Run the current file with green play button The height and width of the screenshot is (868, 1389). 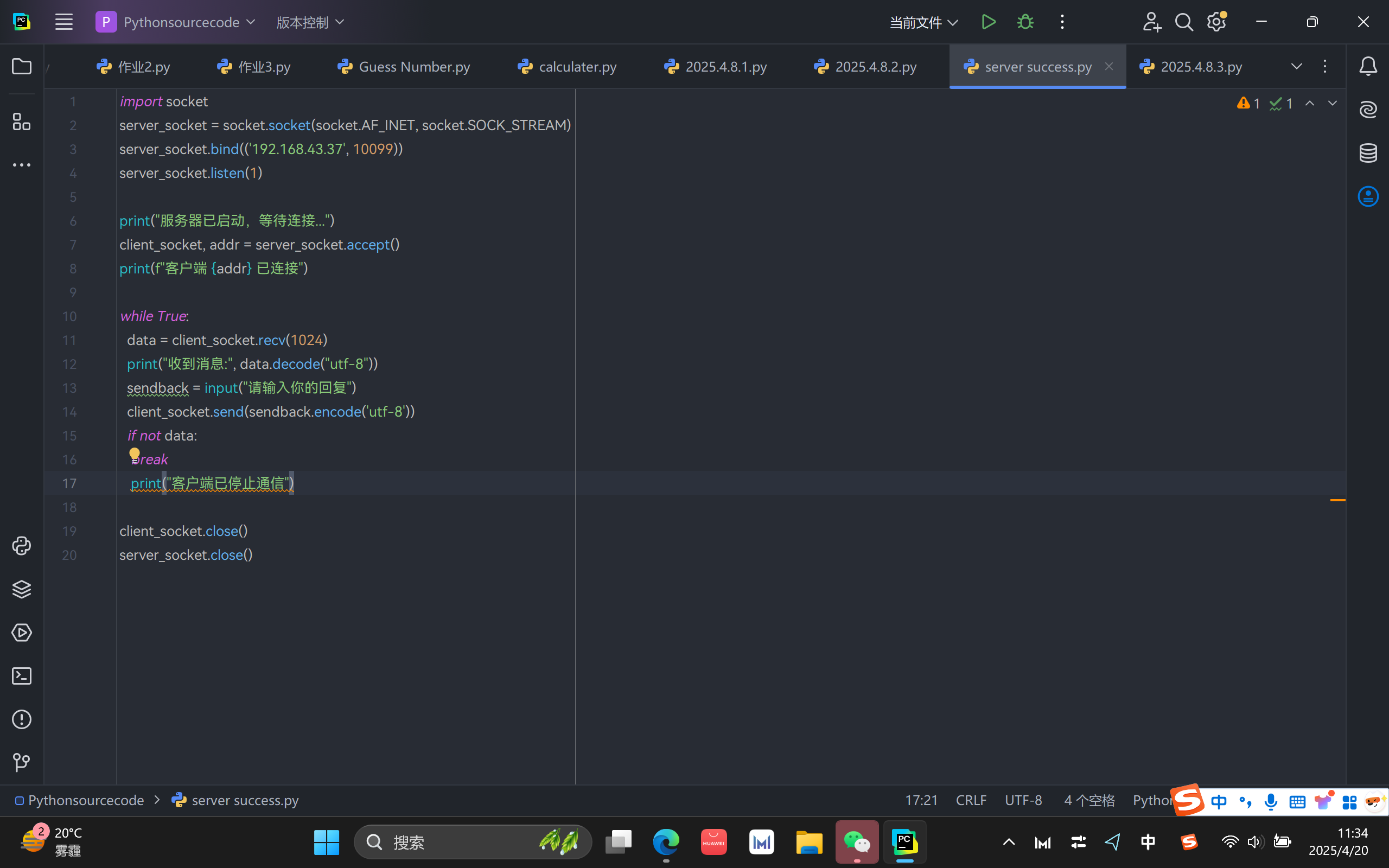point(989,22)
